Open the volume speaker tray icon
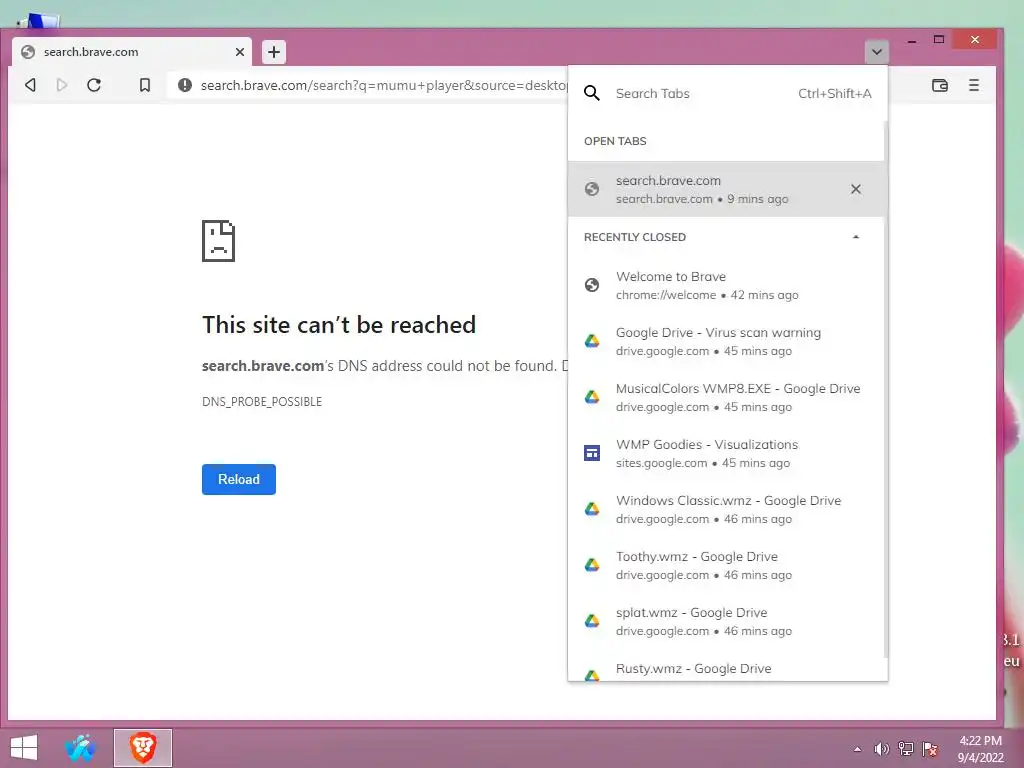The image size is (1024, 768). (882, 749)
